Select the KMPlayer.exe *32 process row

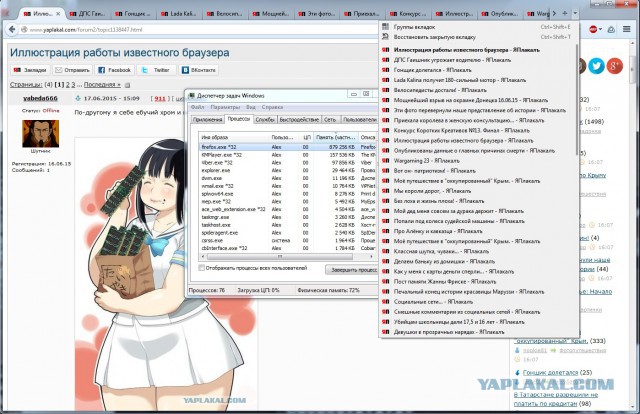[x=288, y=155]
